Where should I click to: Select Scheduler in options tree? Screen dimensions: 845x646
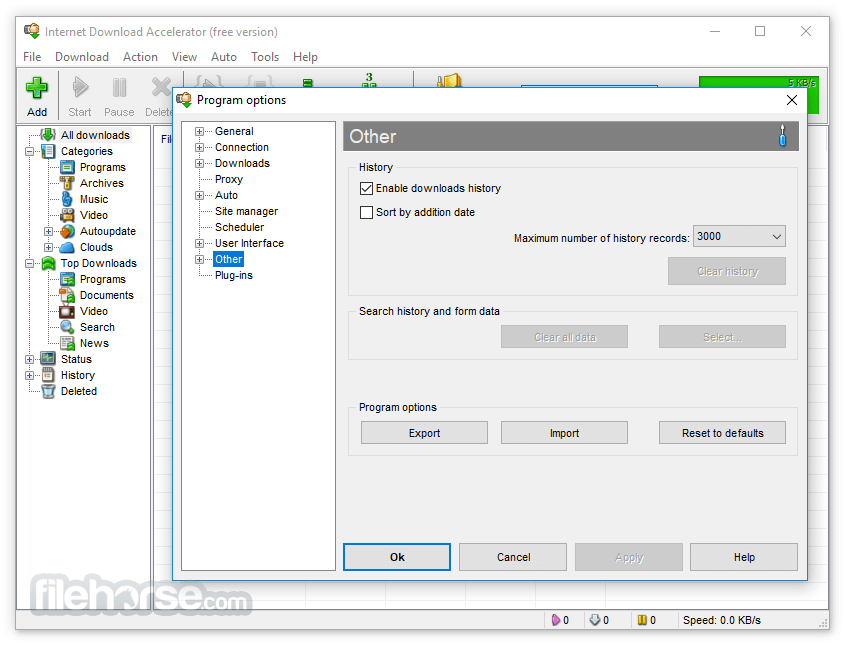click(239, 227)
